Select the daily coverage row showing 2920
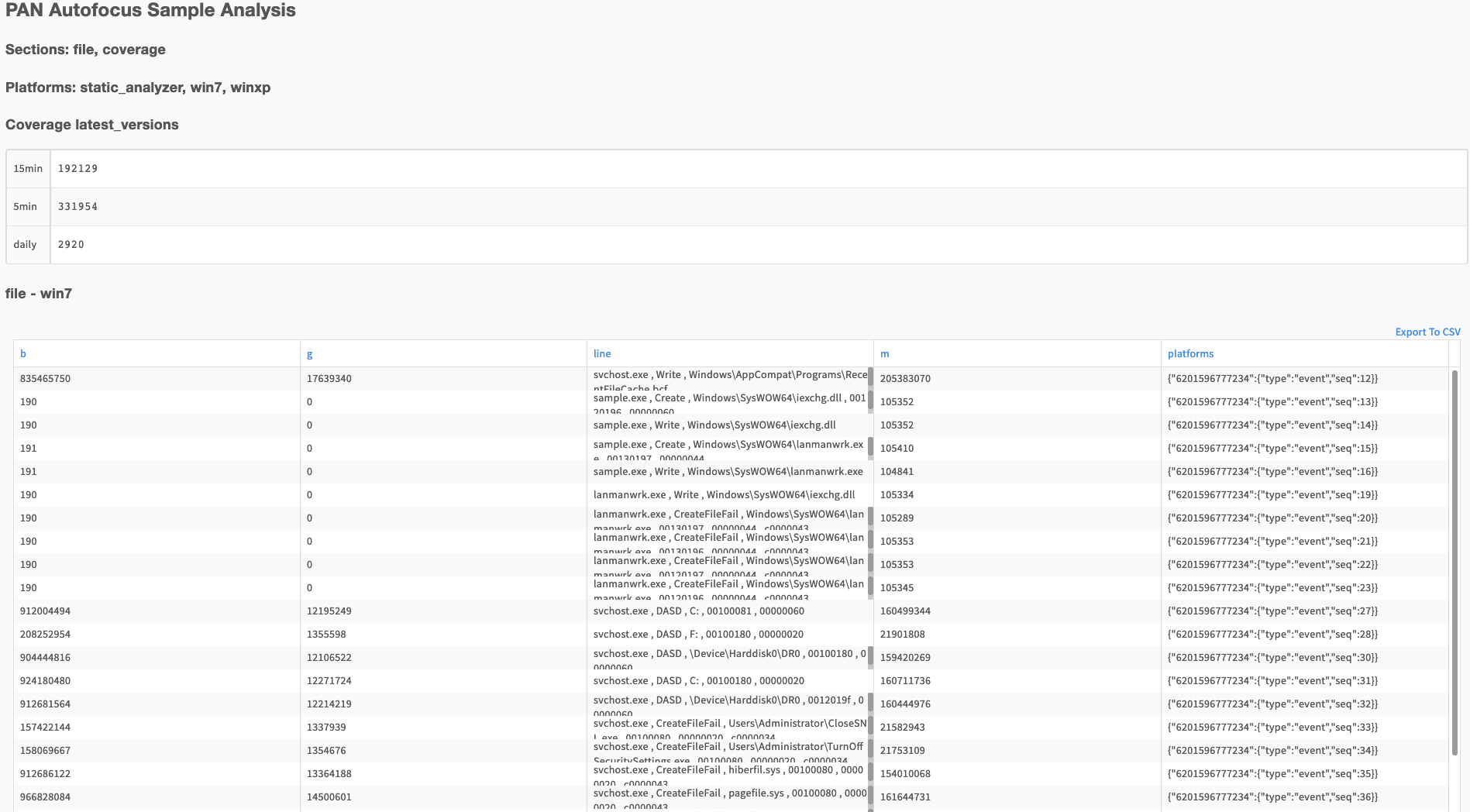This screenshot has height=812, width=1470. (310, 244)
